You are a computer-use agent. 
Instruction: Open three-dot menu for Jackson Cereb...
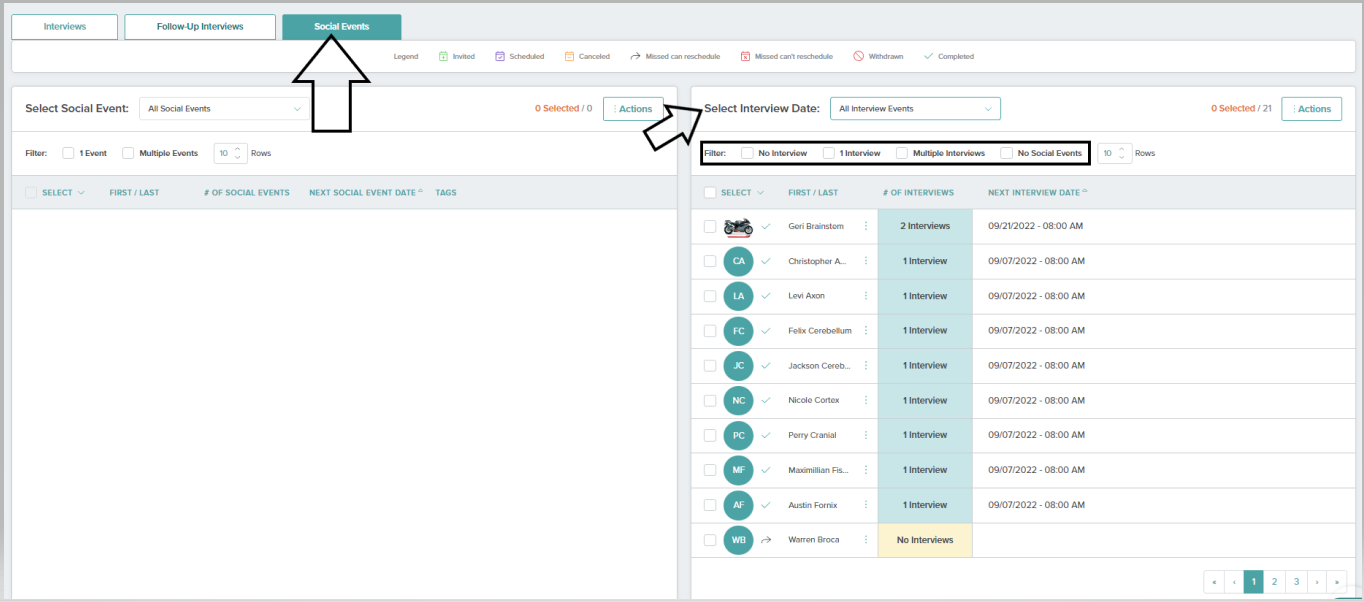[x=866, y=366]
